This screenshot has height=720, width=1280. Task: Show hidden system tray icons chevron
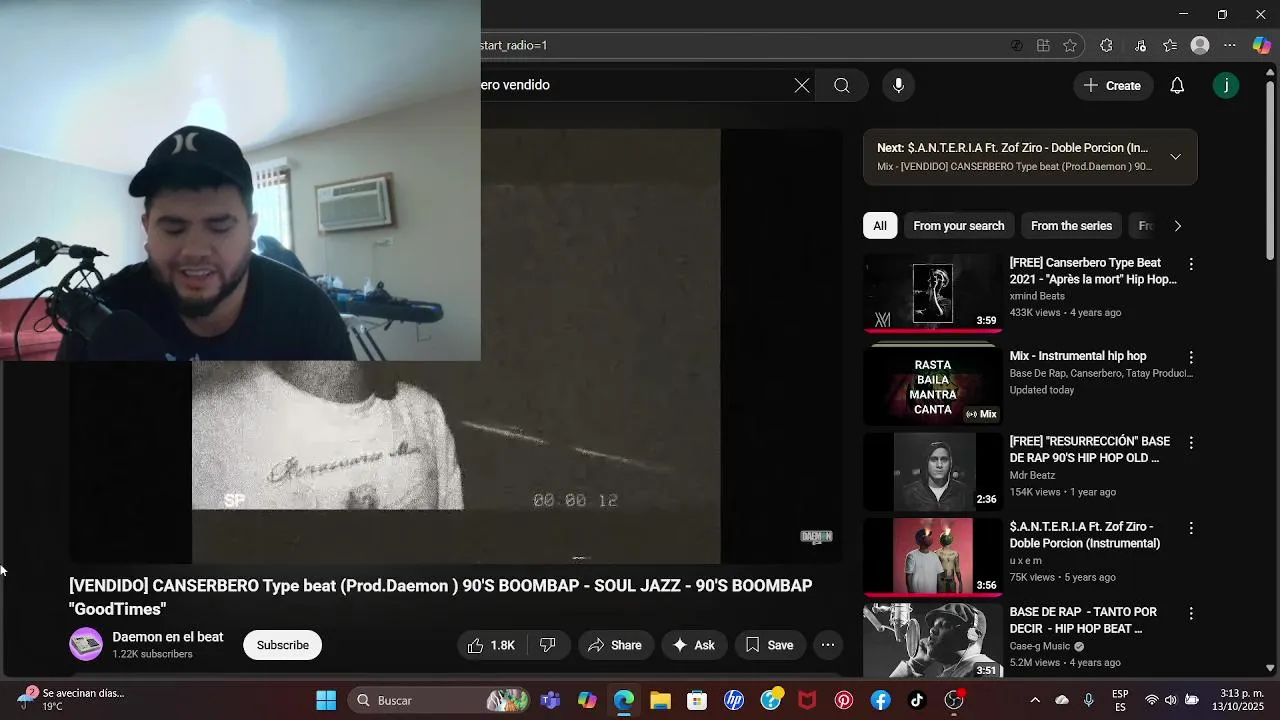[1035, 700]
